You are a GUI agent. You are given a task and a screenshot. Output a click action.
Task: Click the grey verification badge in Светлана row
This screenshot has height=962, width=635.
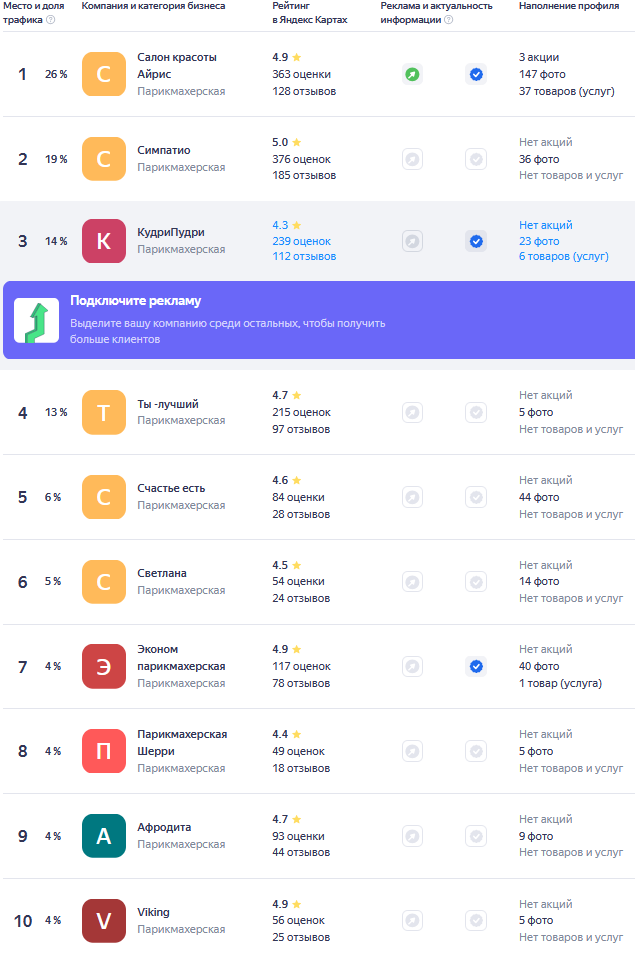476,582
